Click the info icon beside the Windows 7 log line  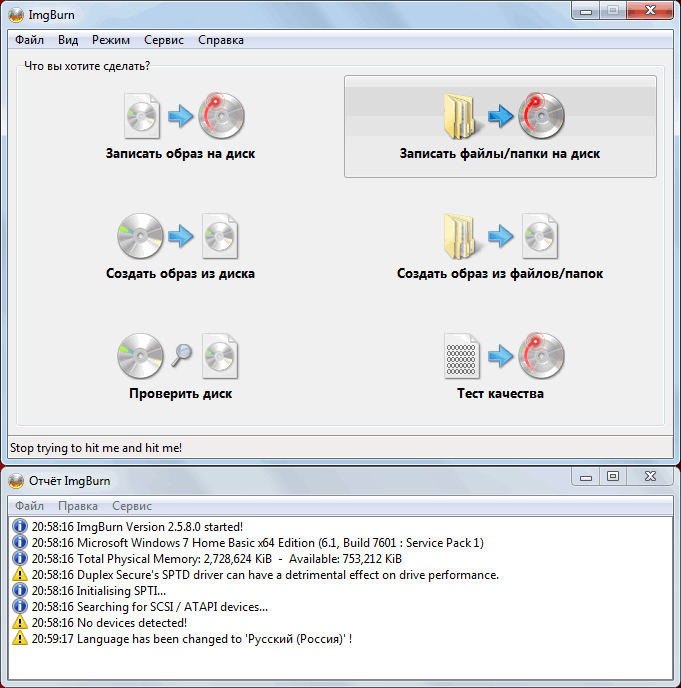20,543
